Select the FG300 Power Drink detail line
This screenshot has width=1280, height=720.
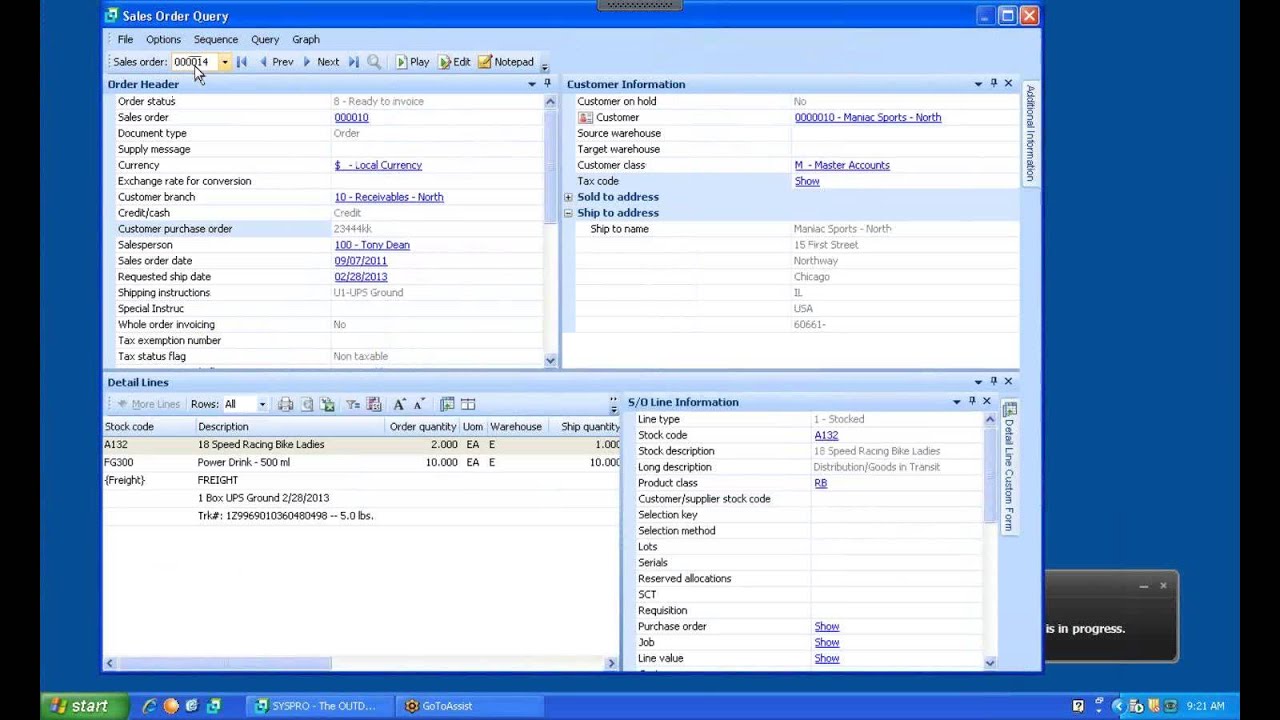coord(362,462)
